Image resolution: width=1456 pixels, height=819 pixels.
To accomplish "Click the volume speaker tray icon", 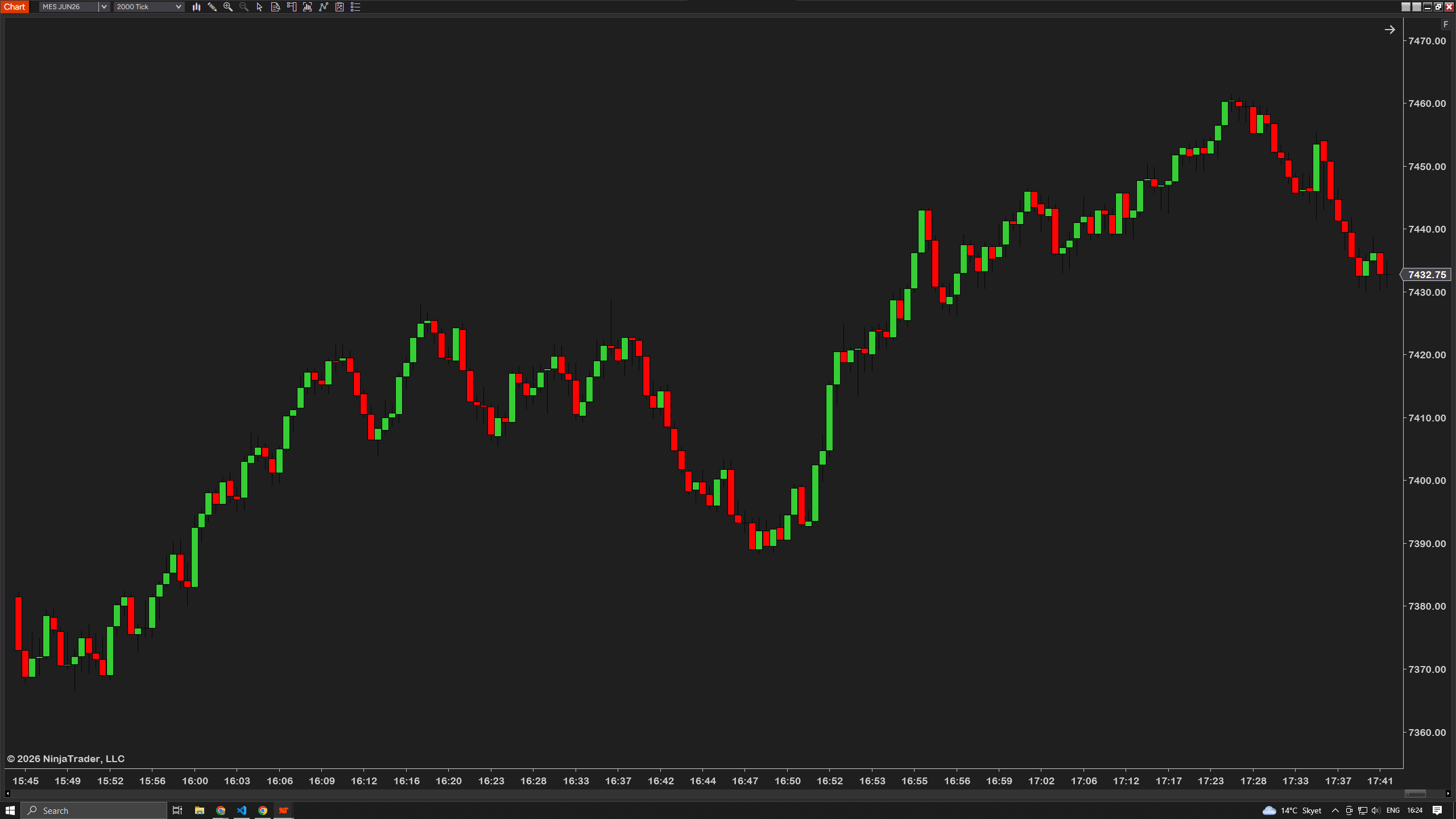I will [1376, 810].
